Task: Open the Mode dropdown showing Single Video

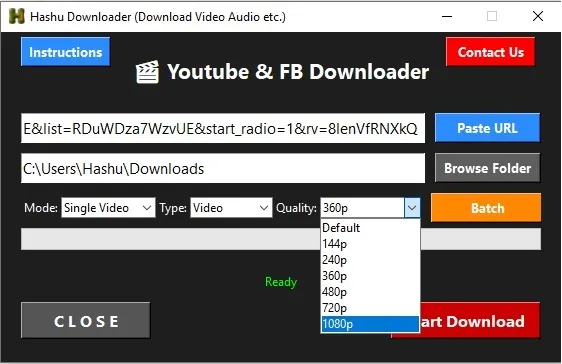Action: [x=108, y=208]
